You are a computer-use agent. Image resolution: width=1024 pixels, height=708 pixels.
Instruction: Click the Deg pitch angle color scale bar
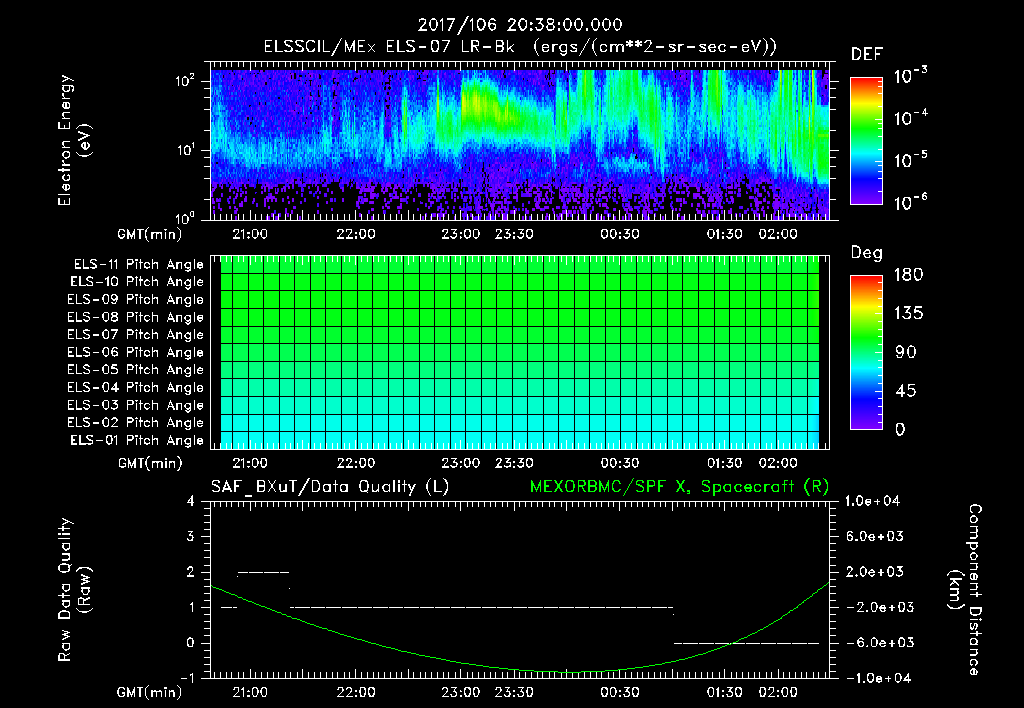pos(867,352)
